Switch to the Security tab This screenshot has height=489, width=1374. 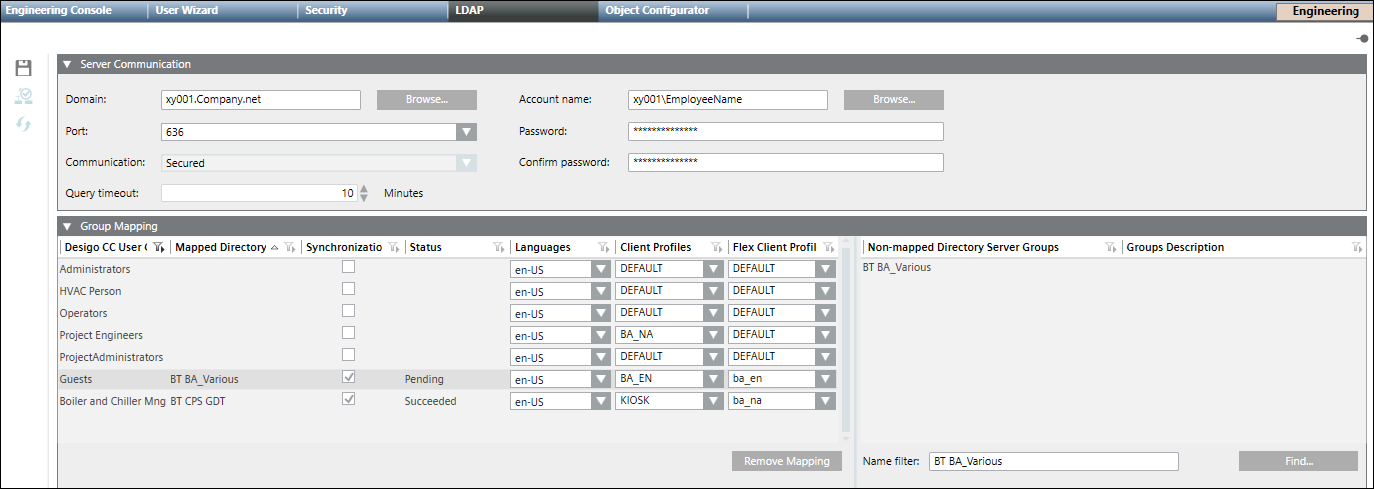tap(326, 11)
